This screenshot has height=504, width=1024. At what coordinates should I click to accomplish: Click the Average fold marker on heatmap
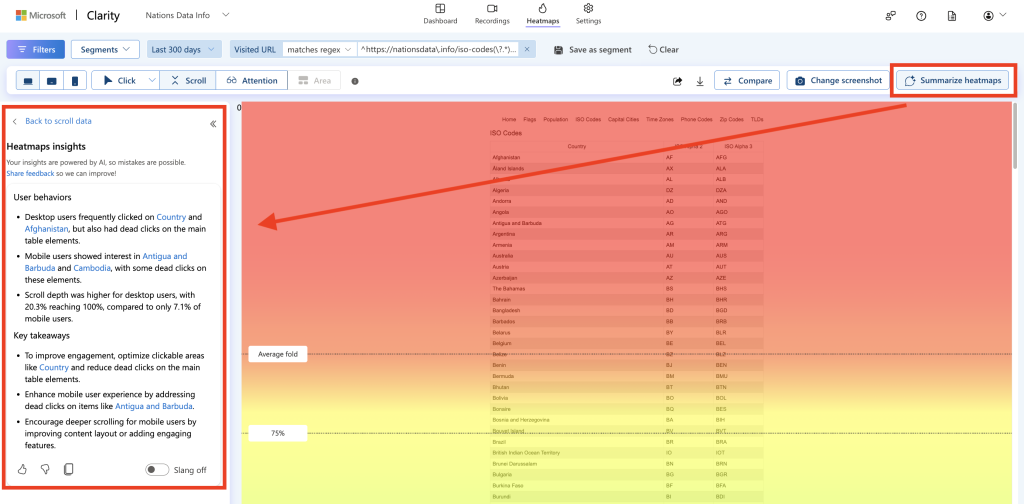coord(277,354)
